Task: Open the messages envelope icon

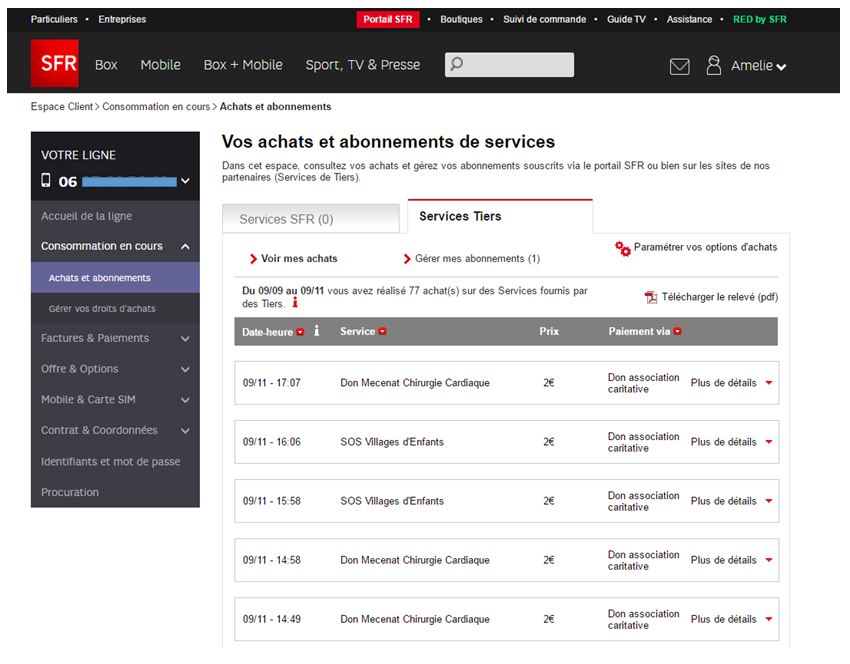Action: click(679, 65)
